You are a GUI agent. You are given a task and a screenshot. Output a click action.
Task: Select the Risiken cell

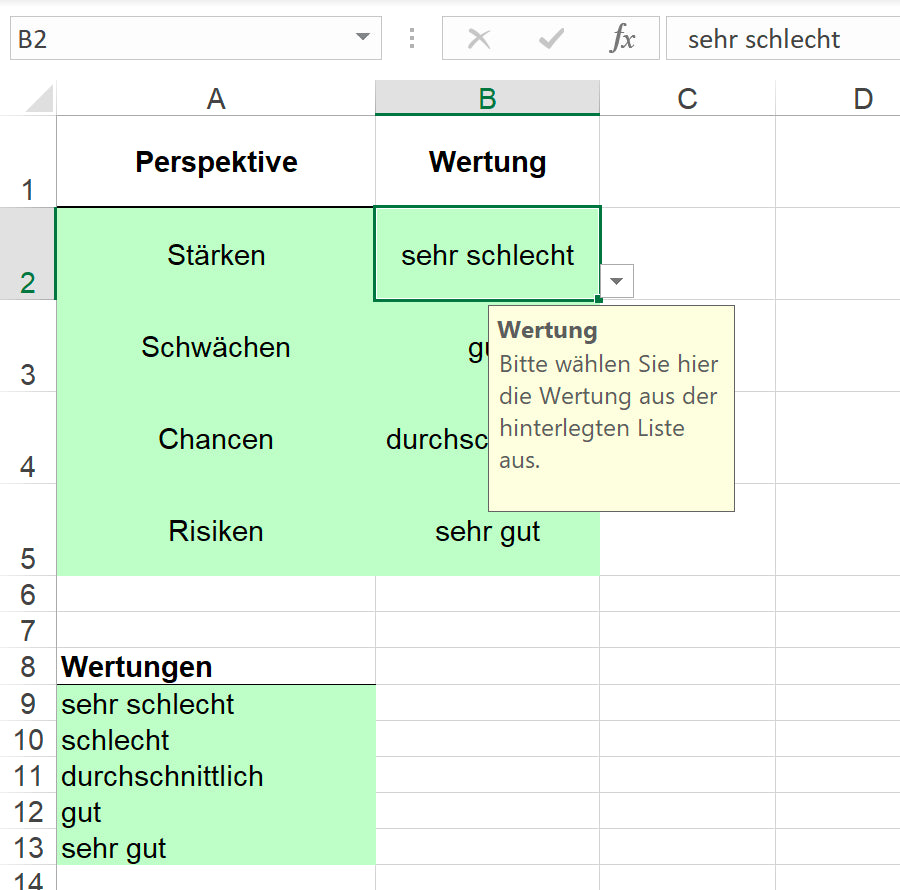click(x=215, y=531)
